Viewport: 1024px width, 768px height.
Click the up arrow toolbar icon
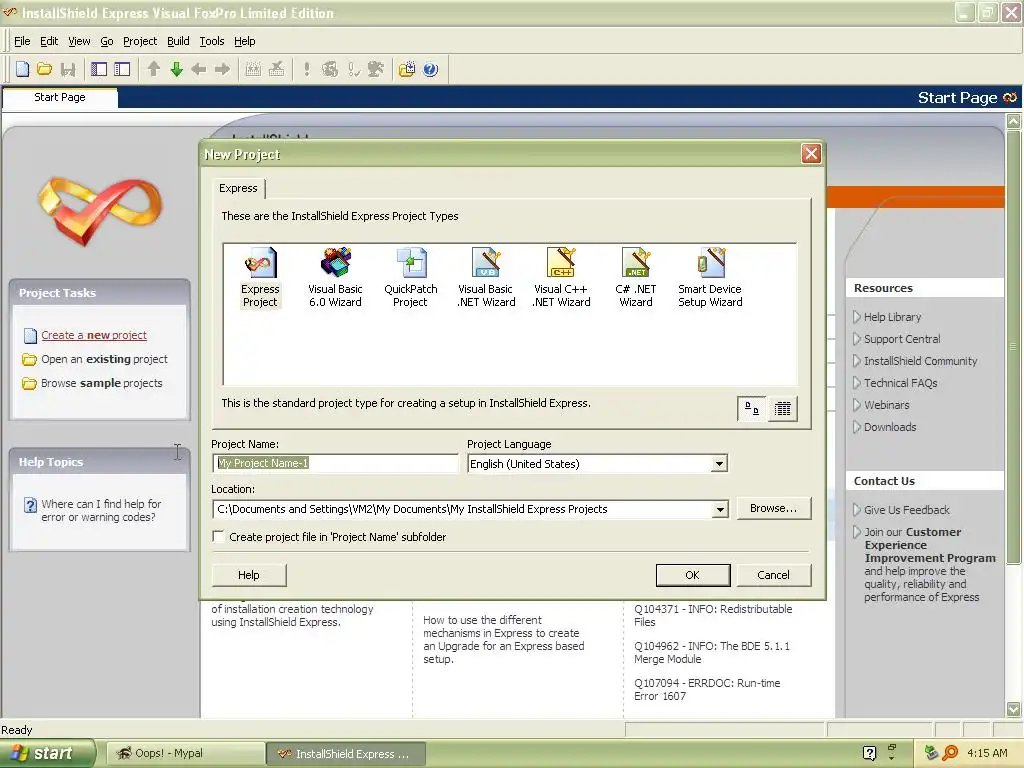click(x=153, y=69)
